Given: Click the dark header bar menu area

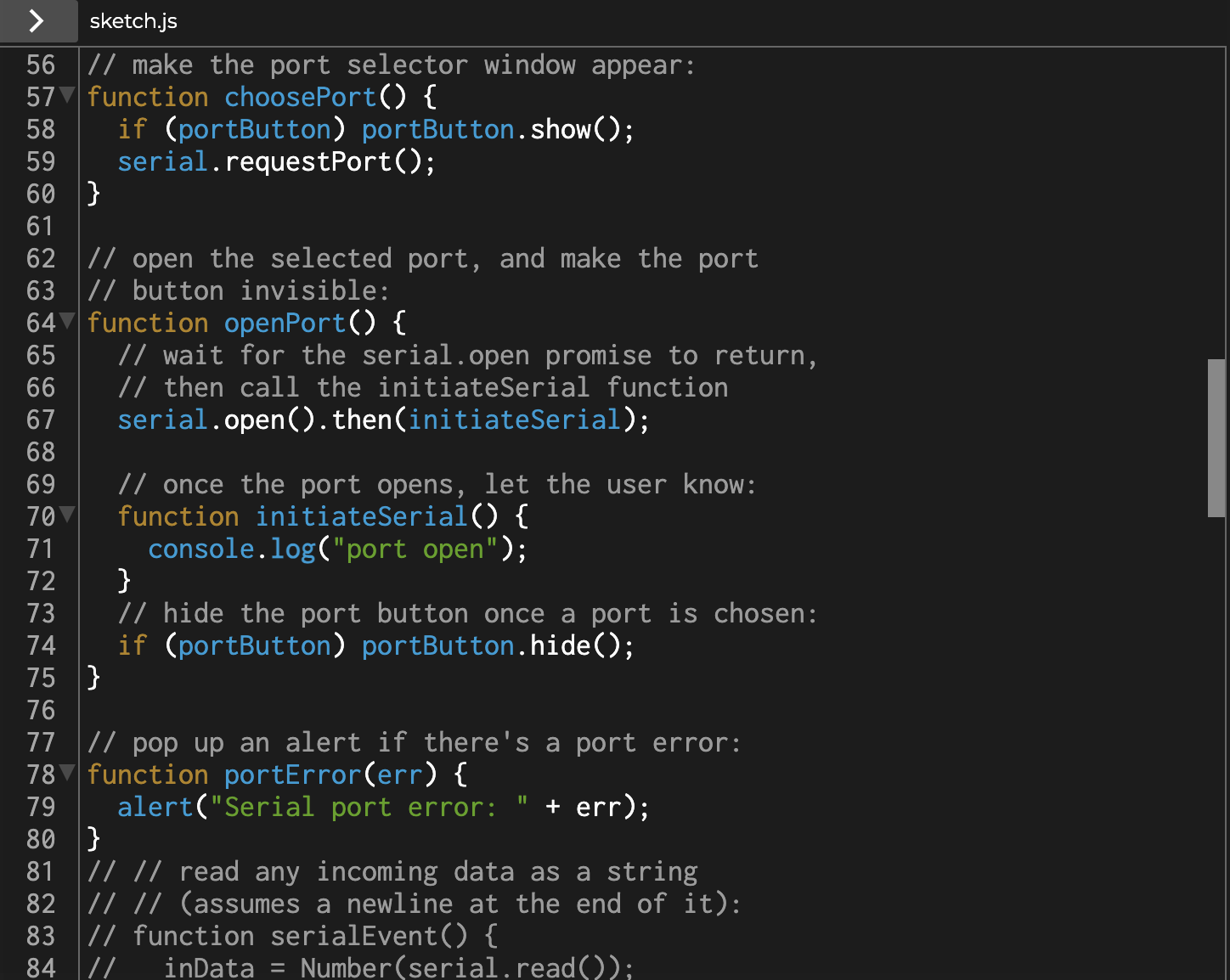Looking at the screenshot, I should pyautogui.click(x=595, y=22).
